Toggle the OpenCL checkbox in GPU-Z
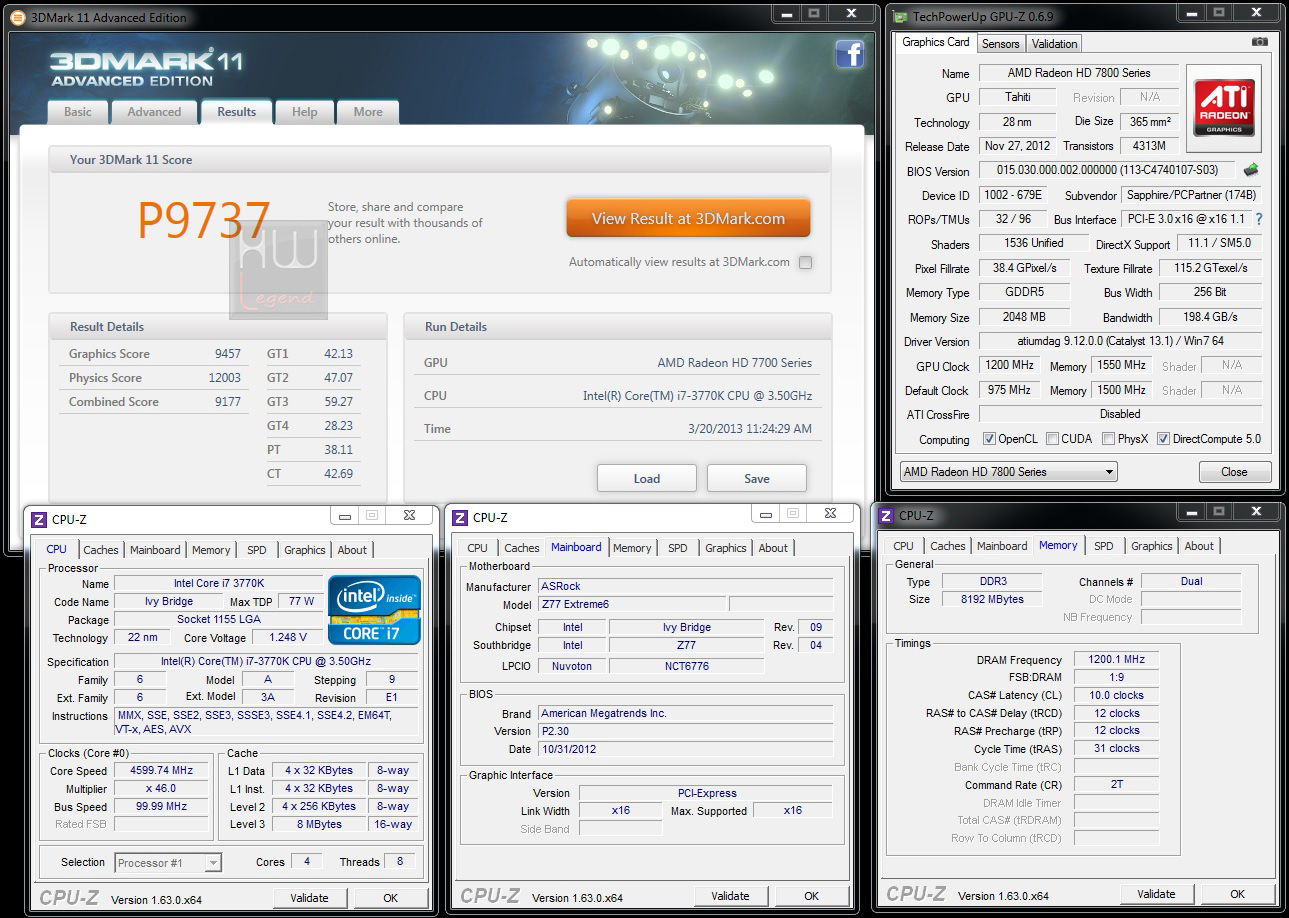This screenshot has width=1289, height=918. 988,439
